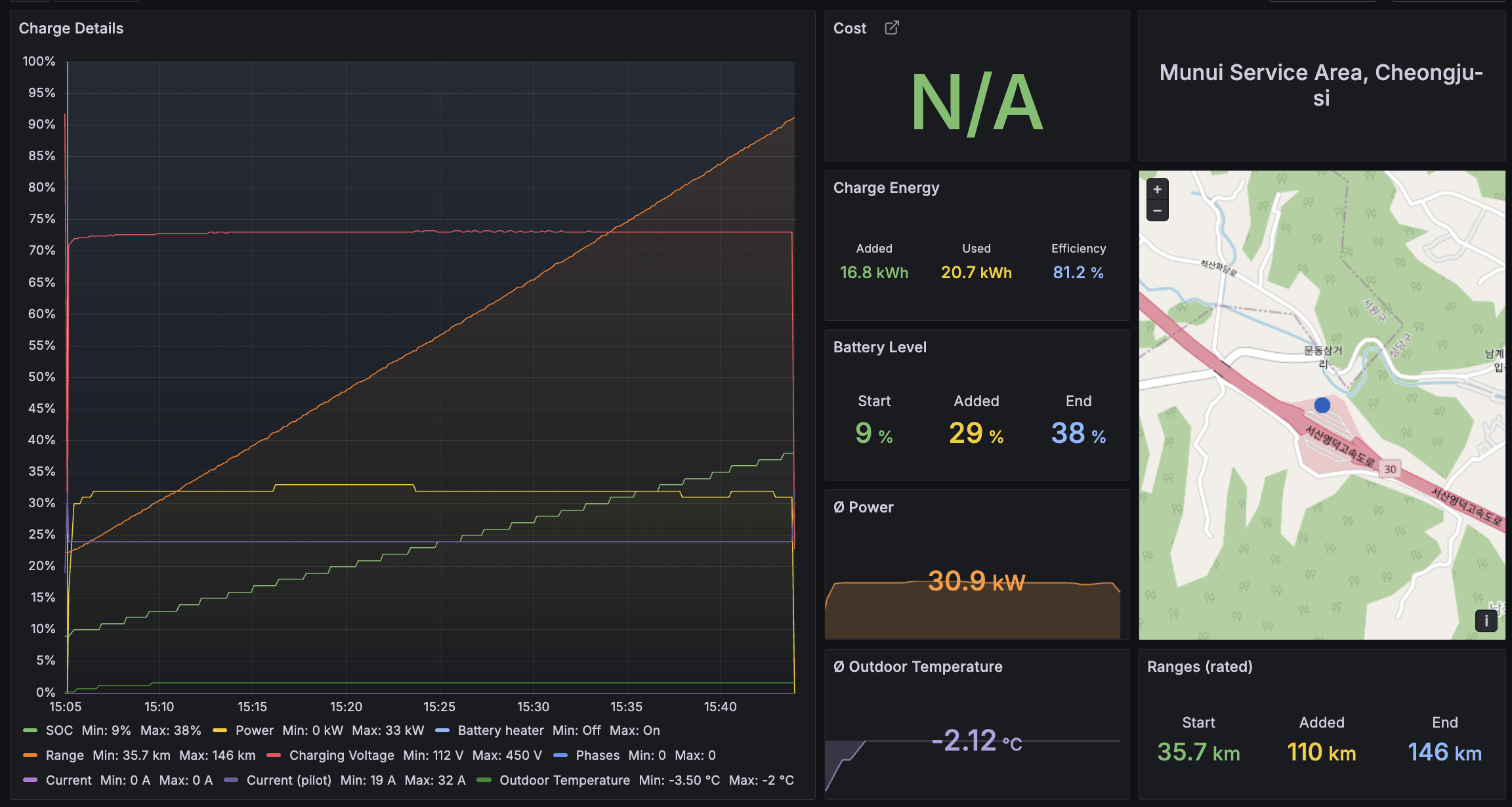Click the orange Range legend color swatch
The height and width of the screenshot is (807, 1512).
[x=30, y=755]
